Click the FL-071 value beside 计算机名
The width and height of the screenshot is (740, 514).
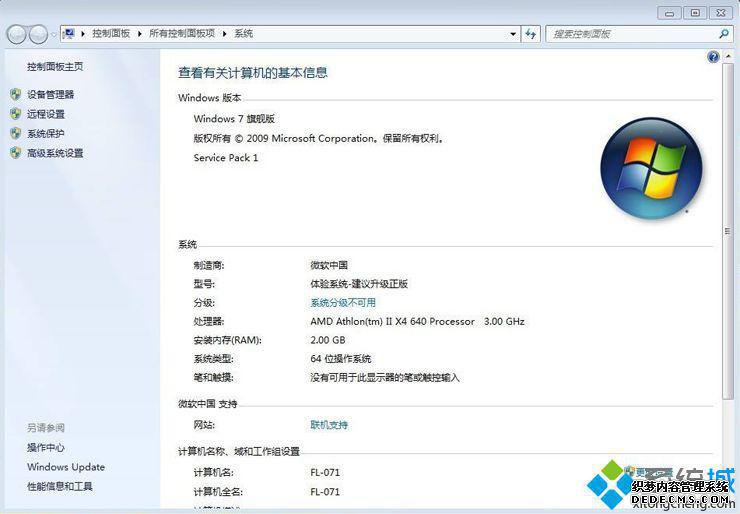325,472
